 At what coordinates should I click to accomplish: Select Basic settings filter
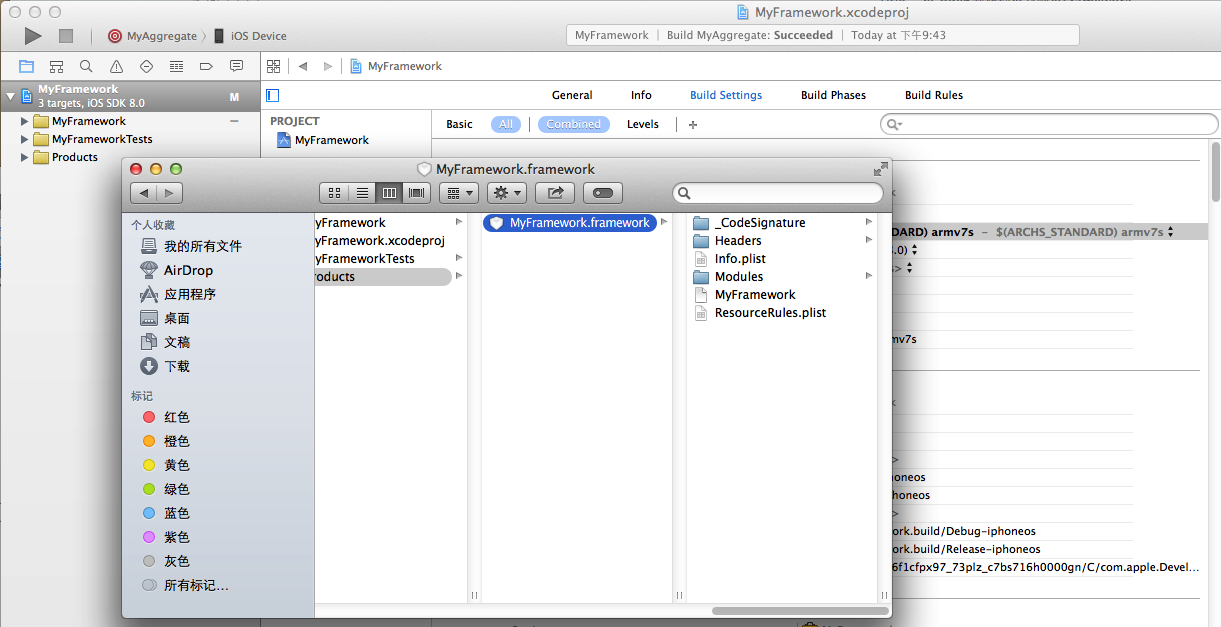pos(459,124)
